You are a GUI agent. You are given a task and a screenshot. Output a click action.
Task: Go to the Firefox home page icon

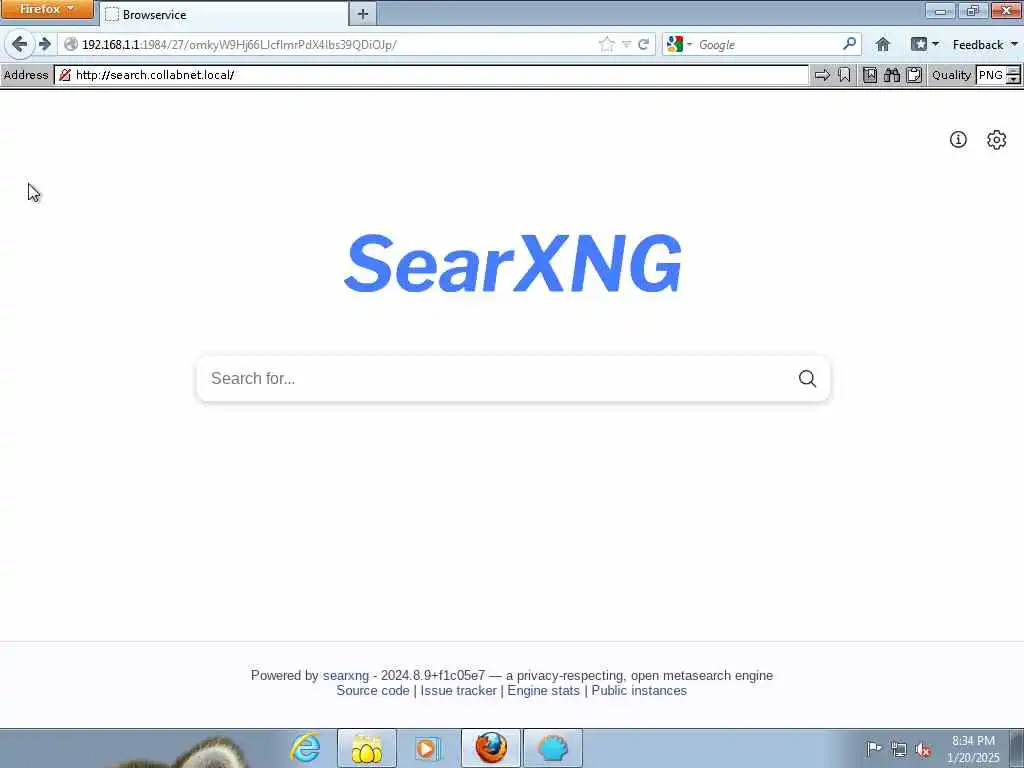[x=882, y=44]
